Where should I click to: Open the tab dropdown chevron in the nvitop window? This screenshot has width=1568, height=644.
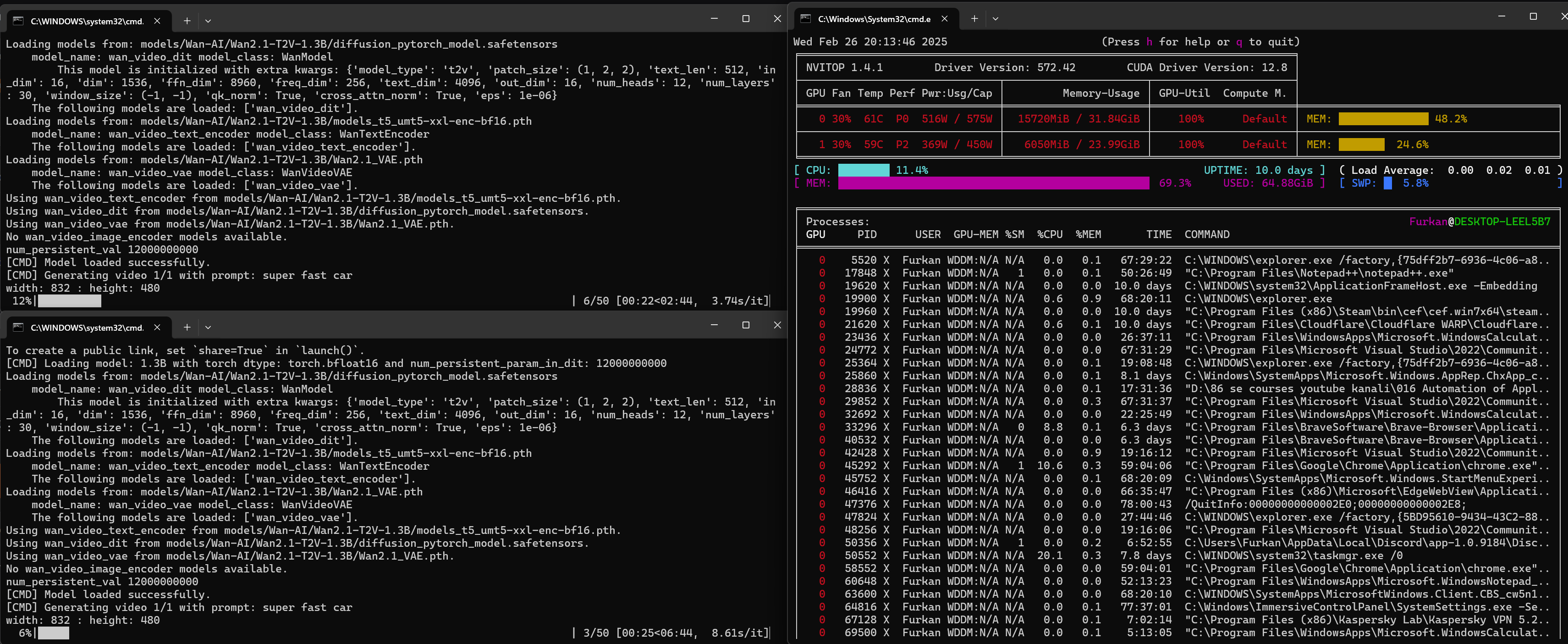coord(995,18)
